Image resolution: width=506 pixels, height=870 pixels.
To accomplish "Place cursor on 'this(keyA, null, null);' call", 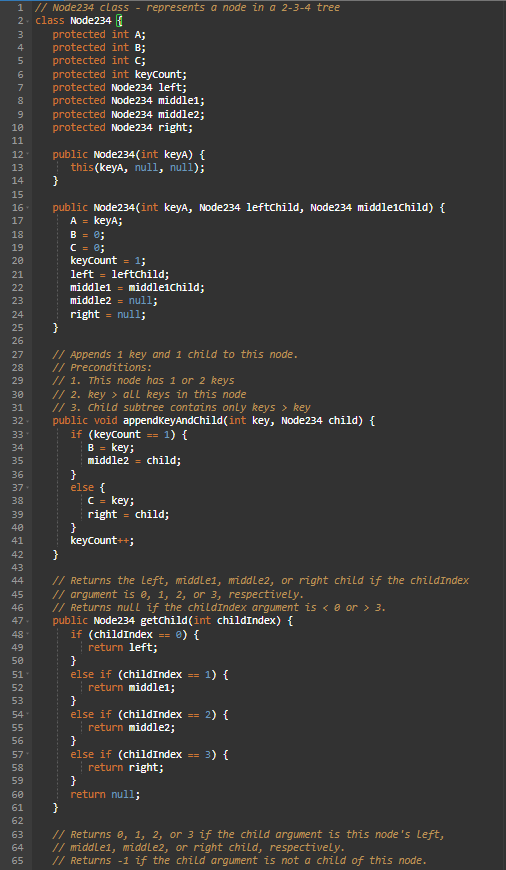I will pos(137,168).
